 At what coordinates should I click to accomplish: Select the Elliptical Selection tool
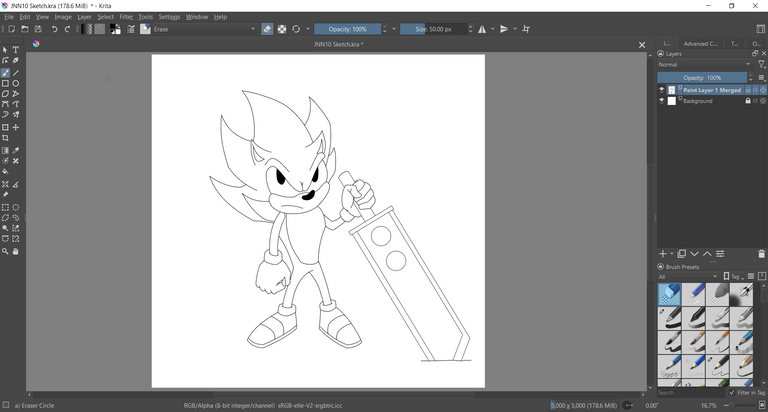point(16,207)
